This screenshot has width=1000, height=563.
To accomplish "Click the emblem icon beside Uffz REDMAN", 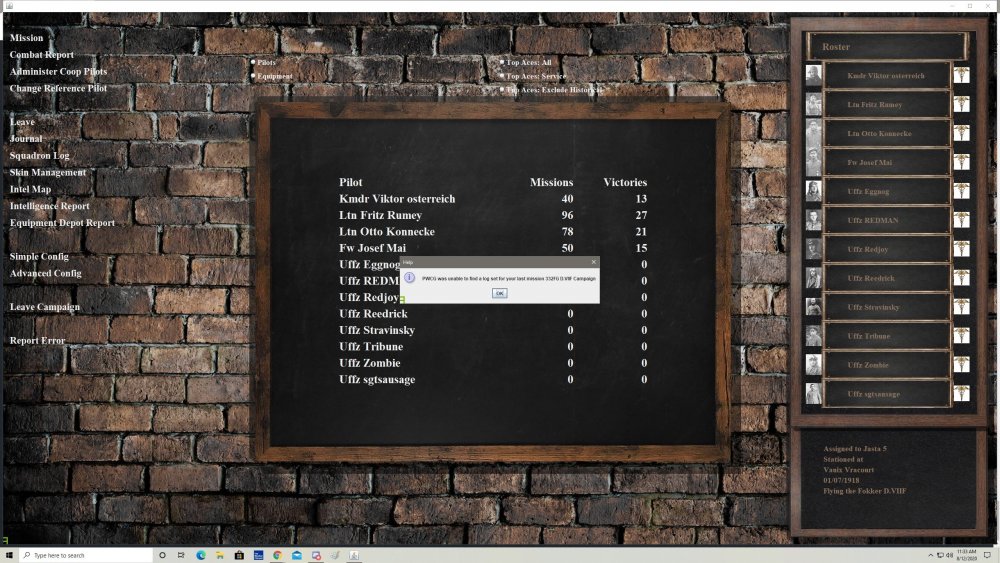I will (962, 220).
